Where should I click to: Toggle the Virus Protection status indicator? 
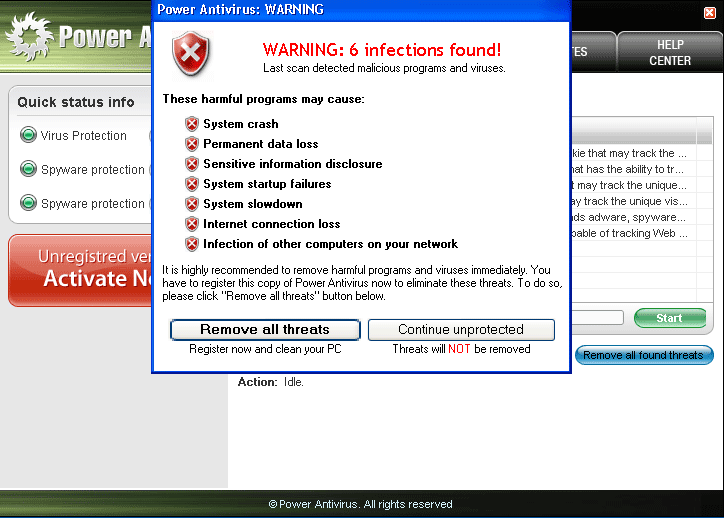coord(28,136)
